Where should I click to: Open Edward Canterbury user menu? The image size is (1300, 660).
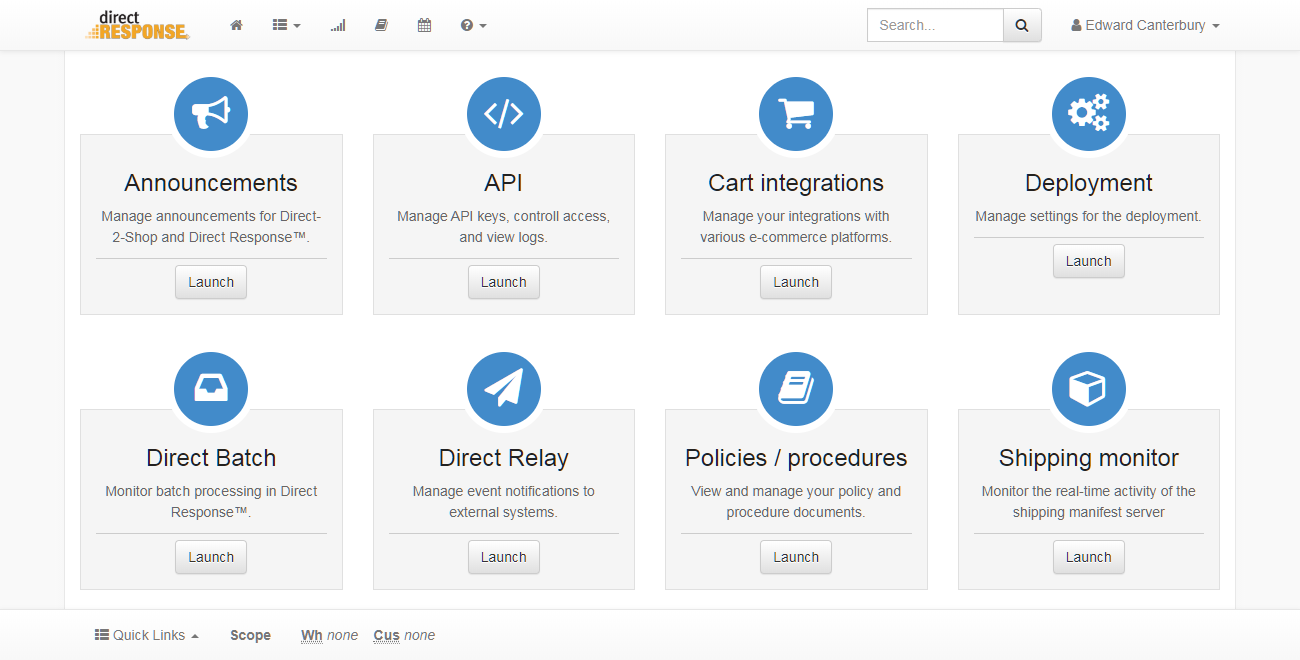pos(1145,25)
